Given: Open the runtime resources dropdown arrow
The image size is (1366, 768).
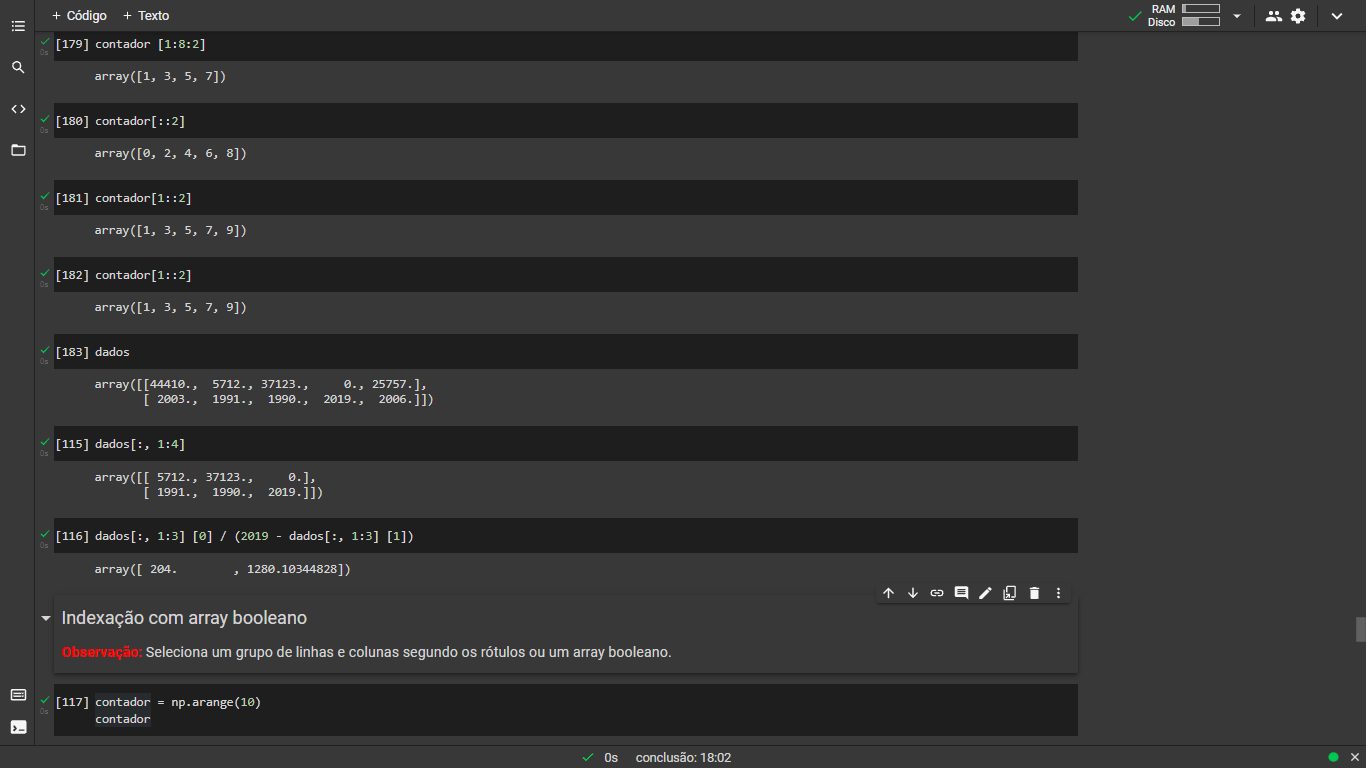Looking at the screenshot, I should 1237,16.
